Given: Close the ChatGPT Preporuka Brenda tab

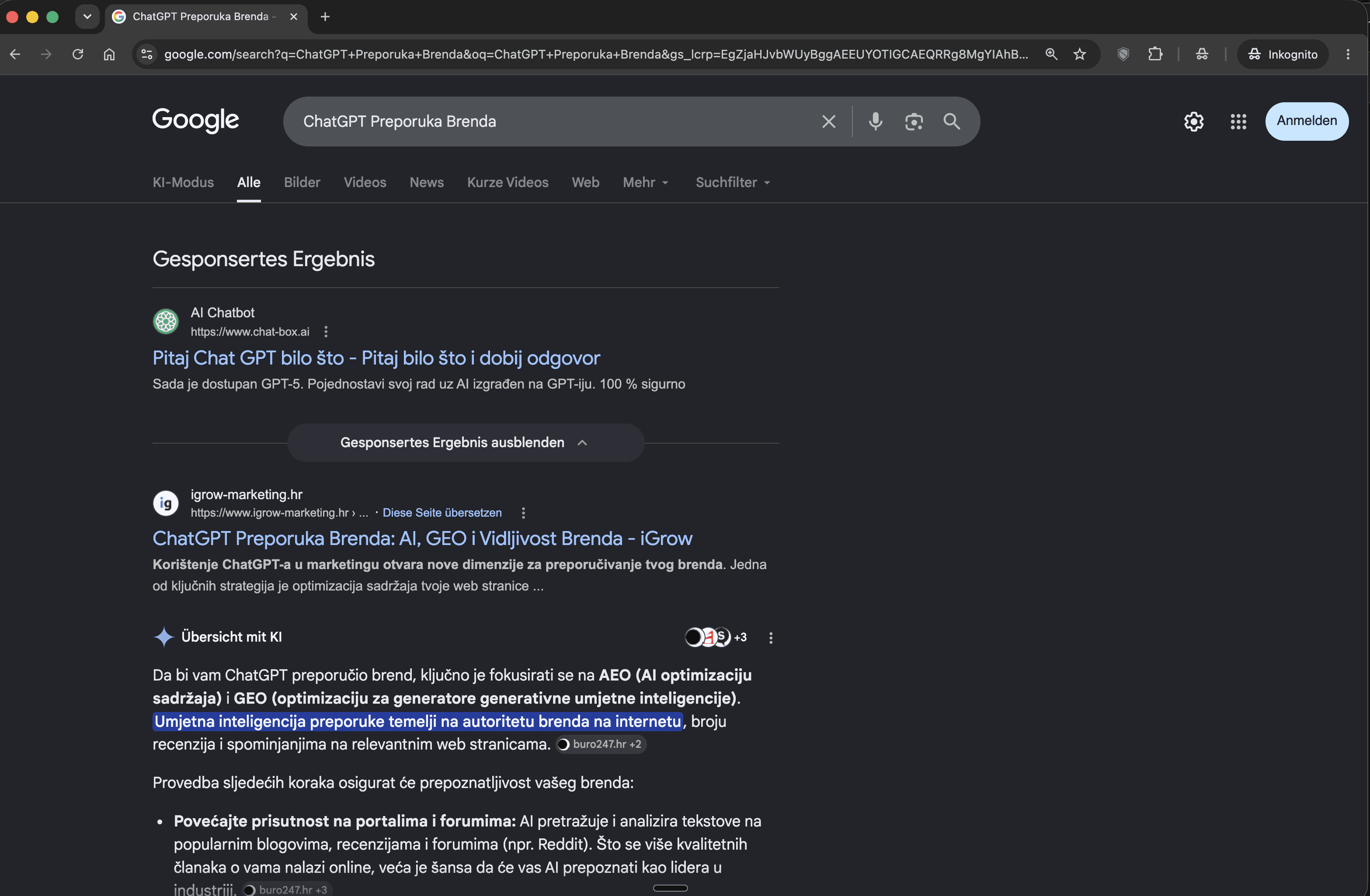Looking at the screenshot, I should coord(294,17).
